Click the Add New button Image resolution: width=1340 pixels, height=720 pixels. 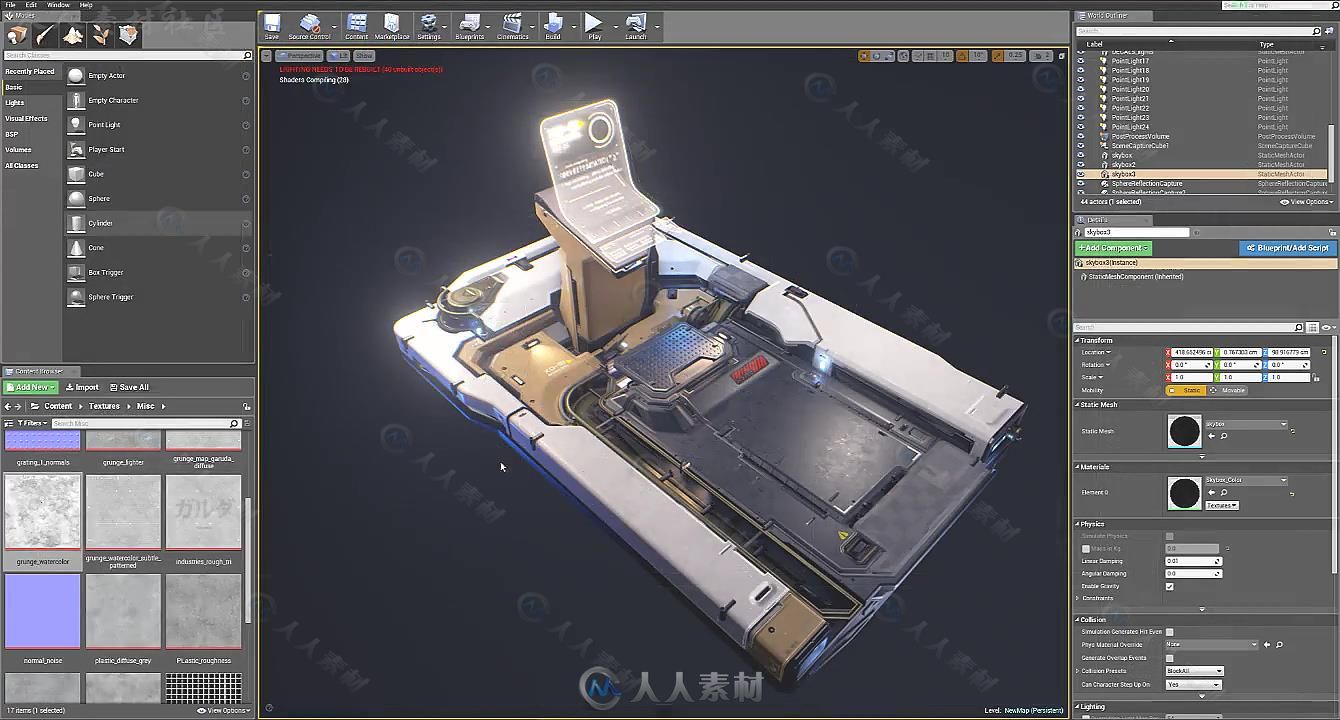30,387
